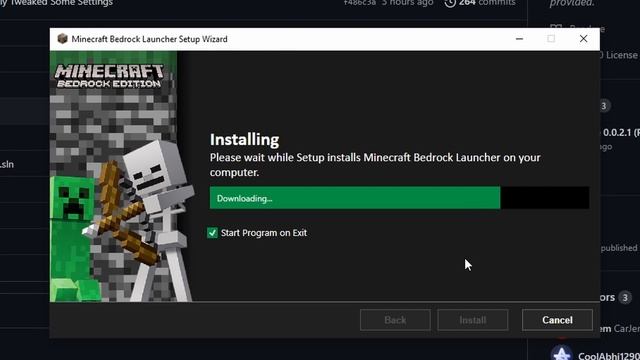The width and height of the screenshot is (640, 360).
Task: Click the 'Minecraft Bedrock Launcher Setup Wizard' title
Action: pos(149,39)
